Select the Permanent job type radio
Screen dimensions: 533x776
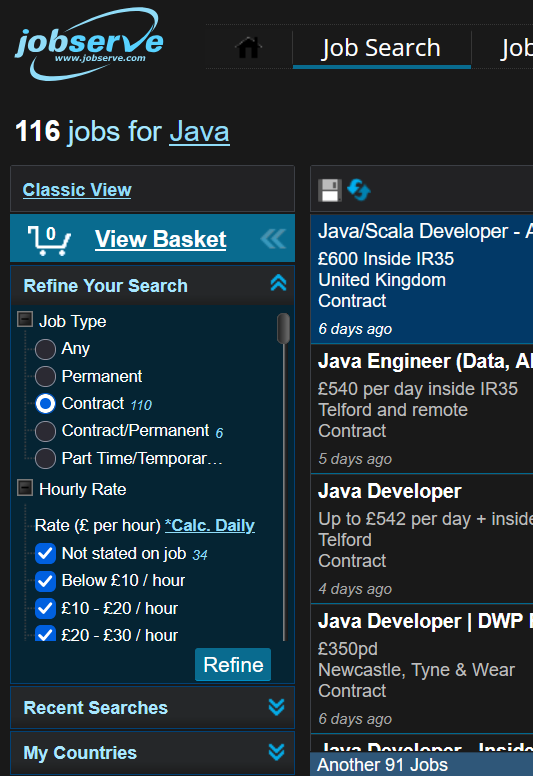(x=46, y=376)
